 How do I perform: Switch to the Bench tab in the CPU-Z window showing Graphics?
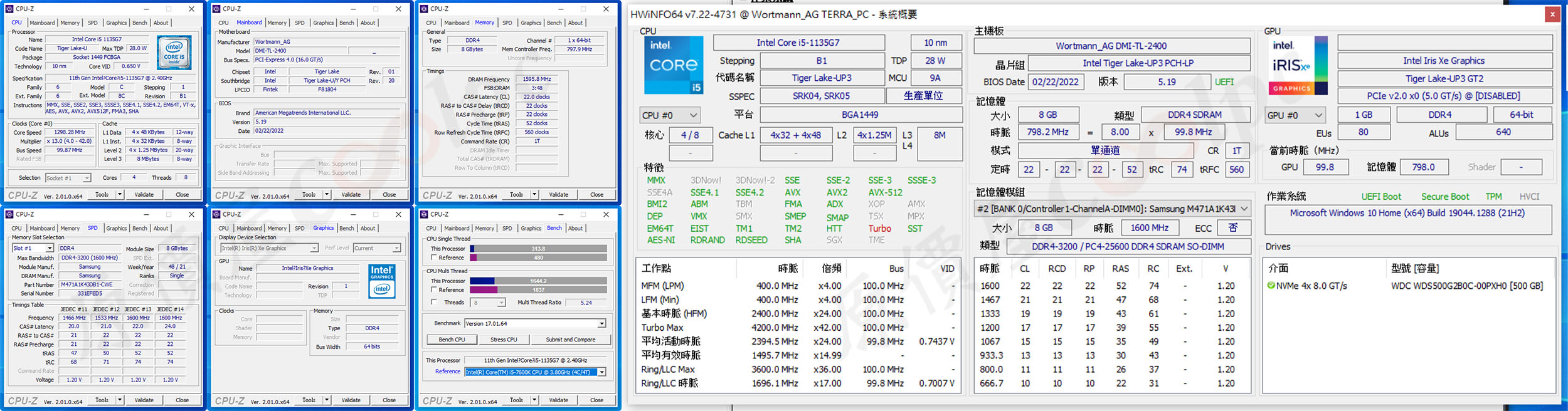347,228
